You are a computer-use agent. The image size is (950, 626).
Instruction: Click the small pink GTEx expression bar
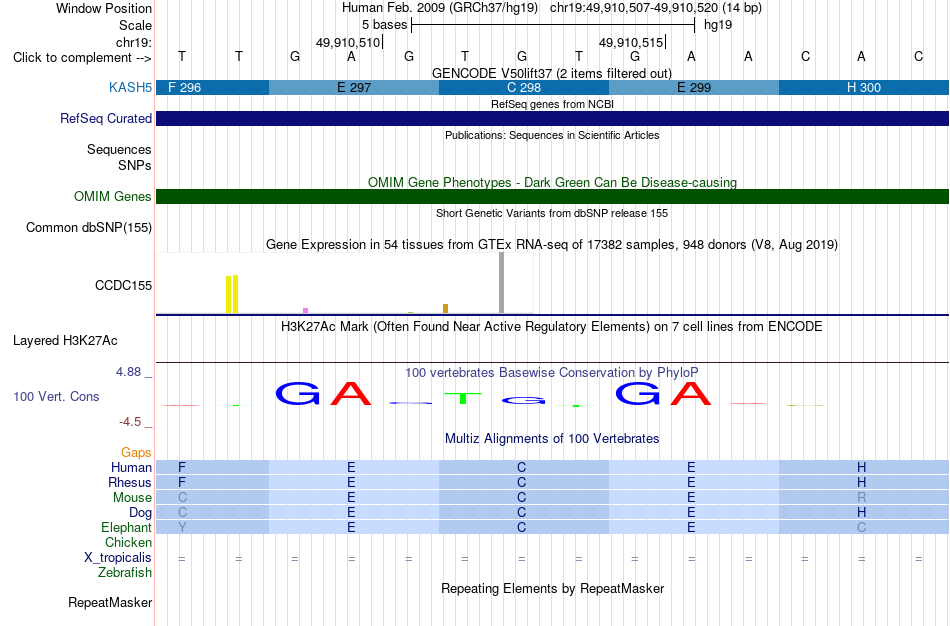click(x=305, y=310)
